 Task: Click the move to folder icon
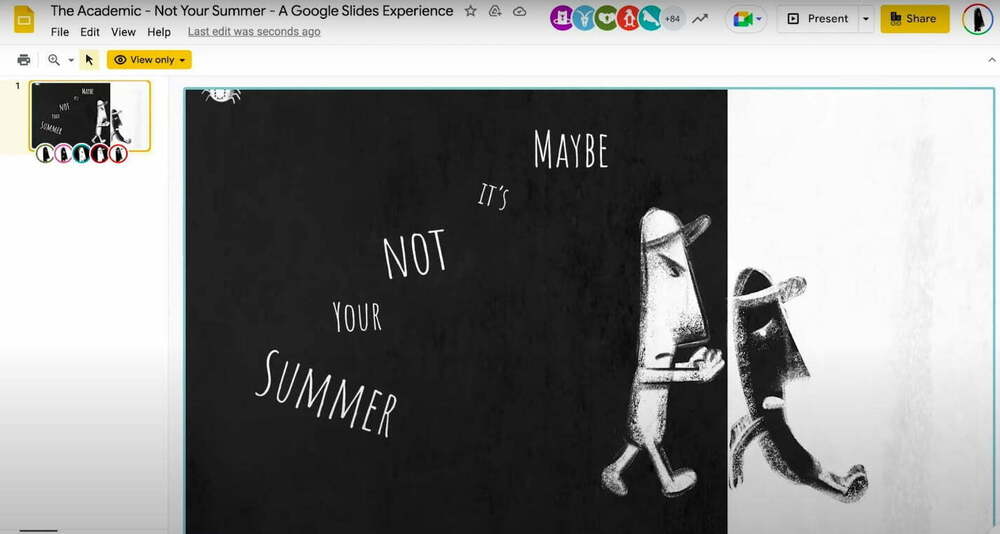pos(495,11)
